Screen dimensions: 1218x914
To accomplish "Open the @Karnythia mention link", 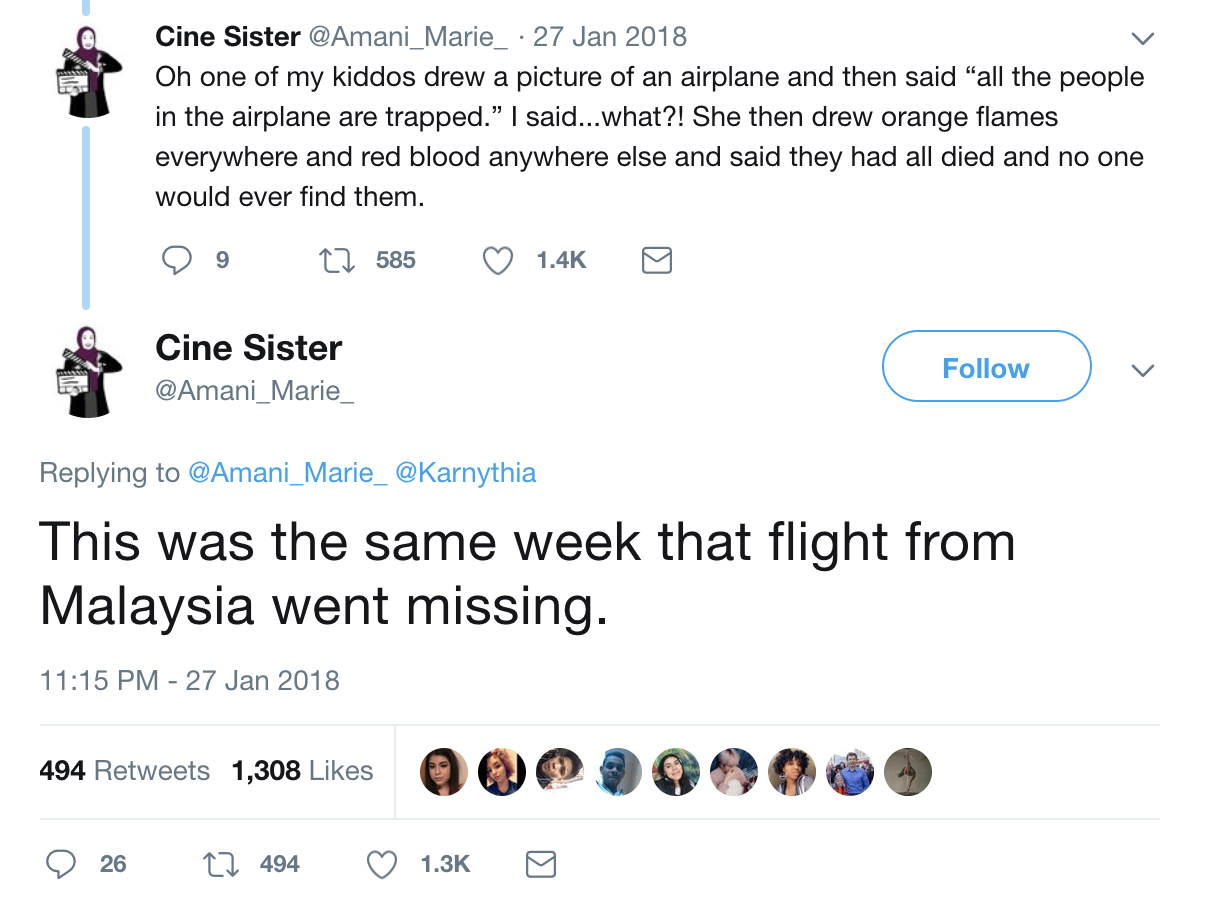I will coord(466,472).
